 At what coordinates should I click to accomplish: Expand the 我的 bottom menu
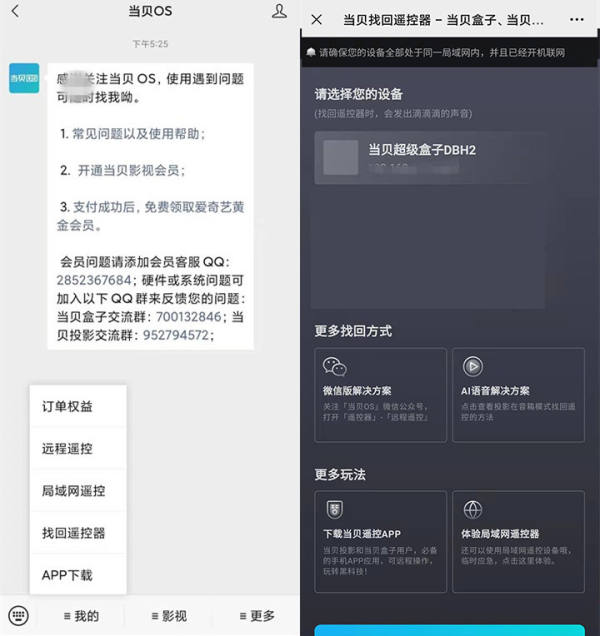(82, 616)
